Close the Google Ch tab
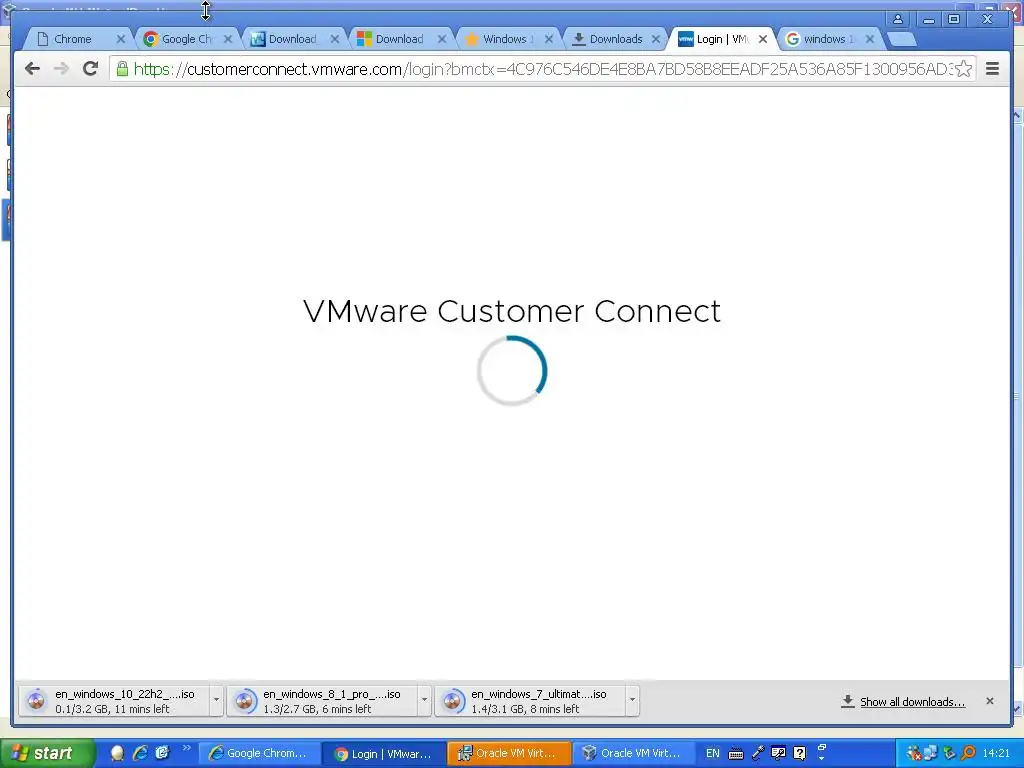This screenshot has height=768, width=1024. [227, 39]
